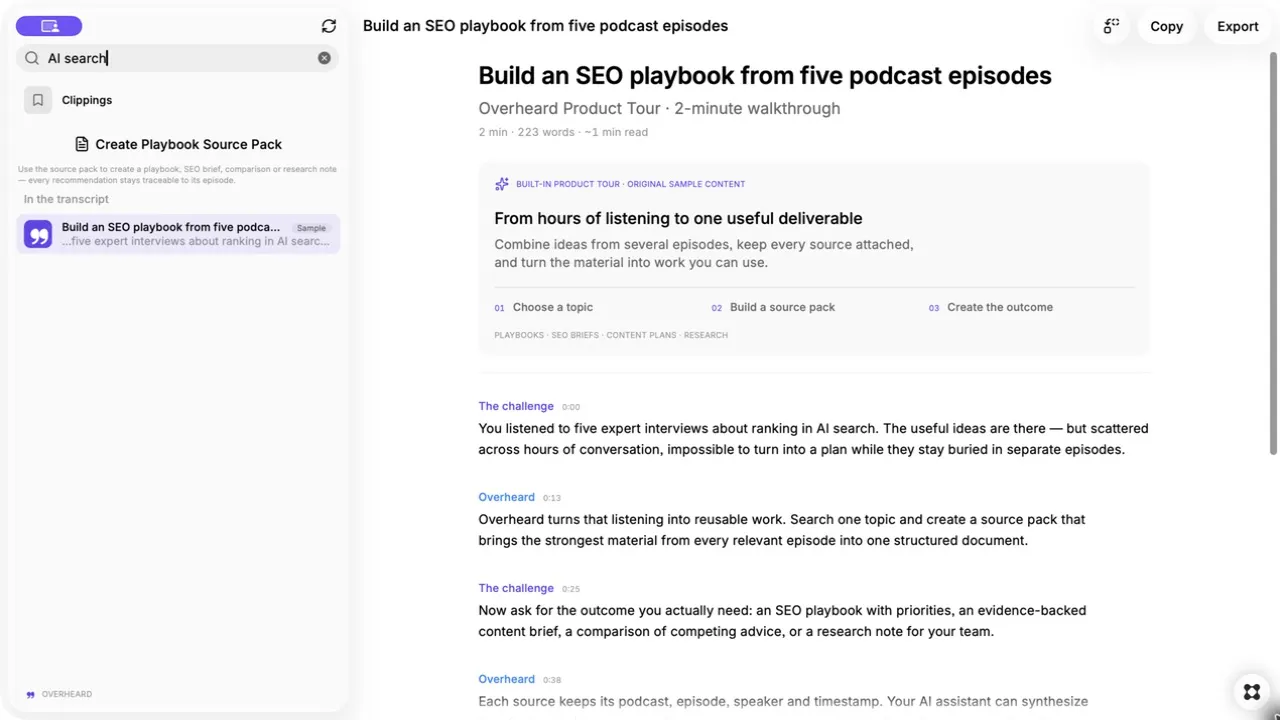The width and height of the screenshot is (1280, 720).
Task: Jump to the 0:25 challenge timestamp
Action: [x=571, y=589]
